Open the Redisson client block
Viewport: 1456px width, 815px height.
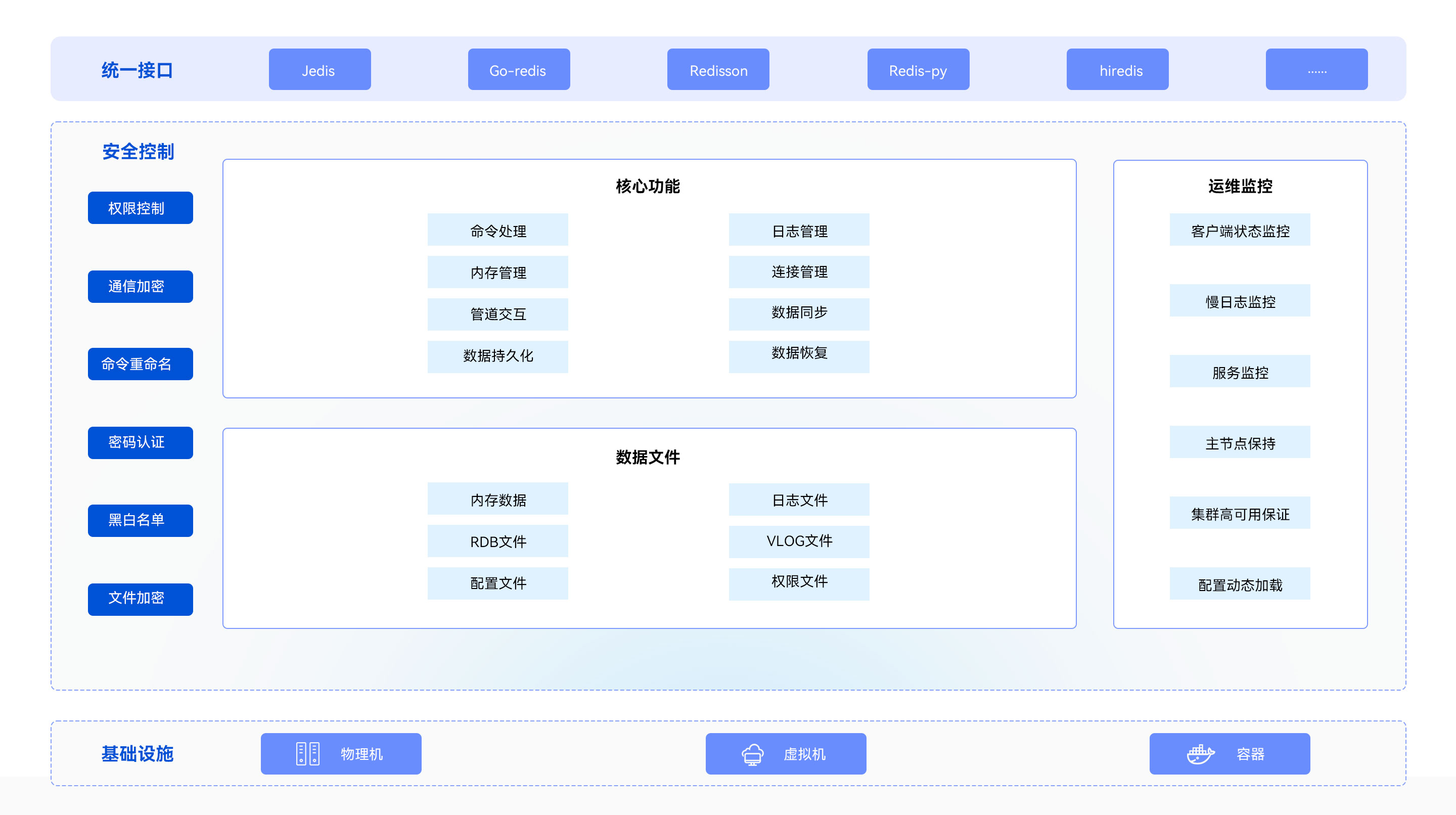(718, 70)
